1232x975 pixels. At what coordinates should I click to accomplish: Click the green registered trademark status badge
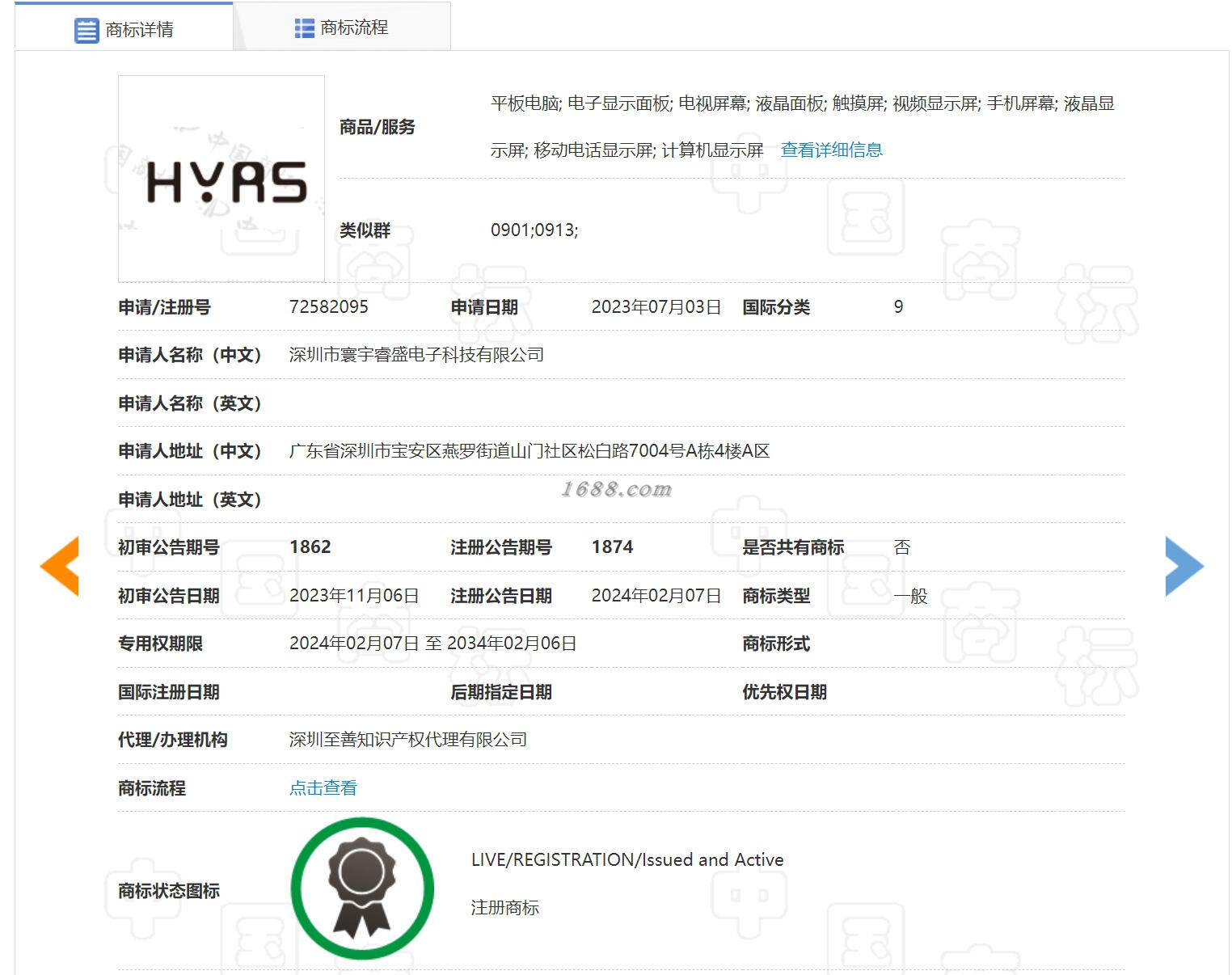[x=362, y=888]
